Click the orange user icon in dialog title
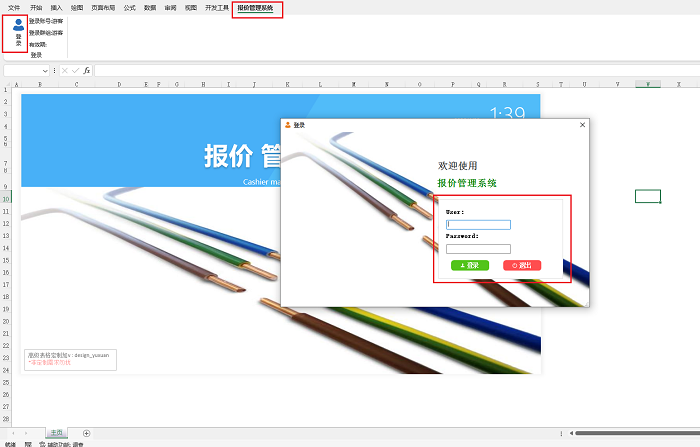The height and width of the screenshot is (447, 700). pyautogui.click(x=288, y=125)
